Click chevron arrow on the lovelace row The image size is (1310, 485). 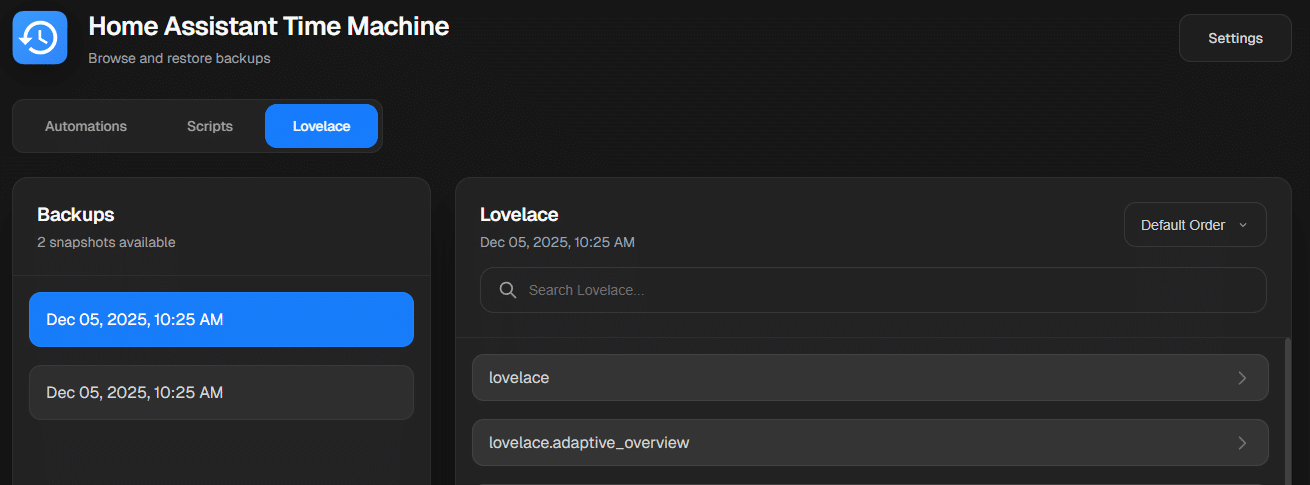pyautogui.click(x=1242, y=378)
